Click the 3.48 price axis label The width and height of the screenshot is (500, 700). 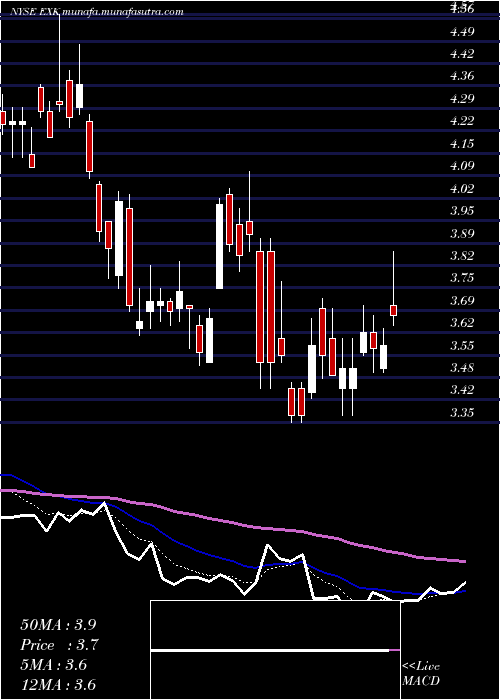tap(462, 368)
